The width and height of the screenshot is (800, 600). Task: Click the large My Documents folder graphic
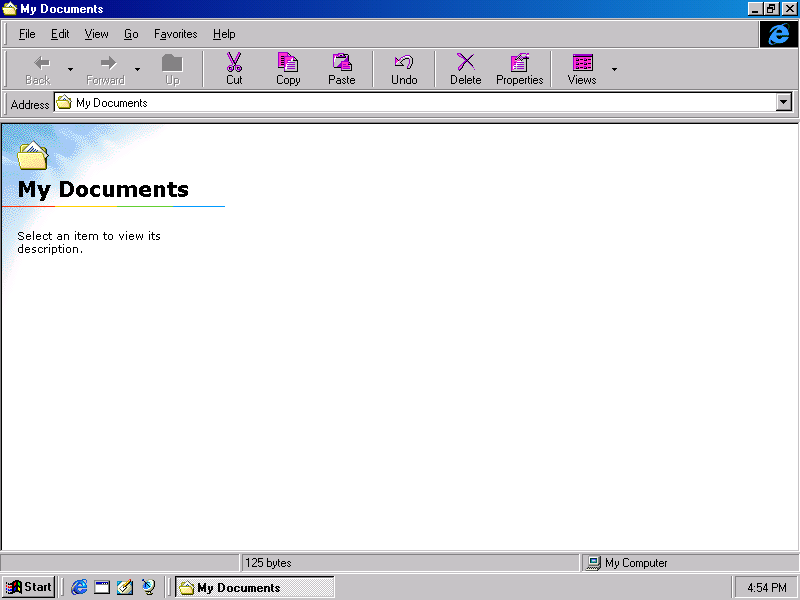(x=33, y=156)
